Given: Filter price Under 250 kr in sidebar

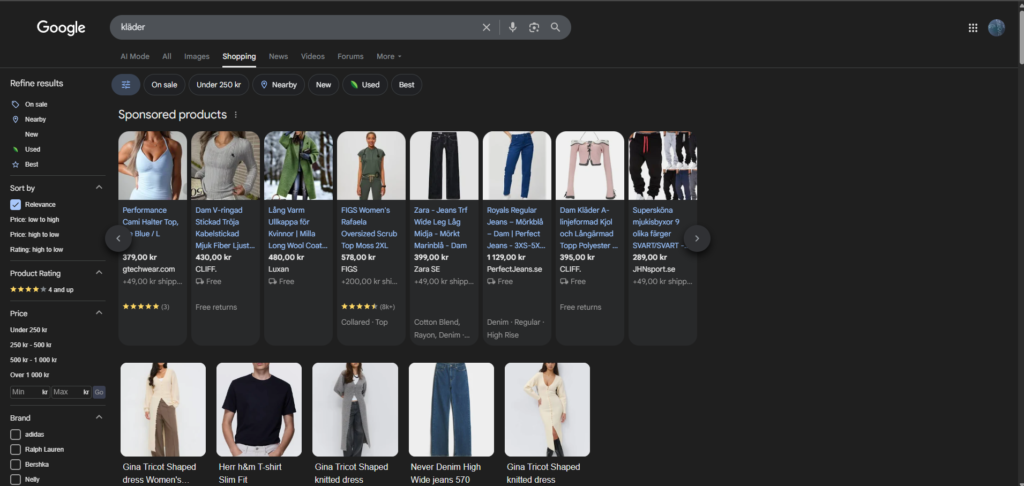Looking at the screenshot, I should [29, 330].
